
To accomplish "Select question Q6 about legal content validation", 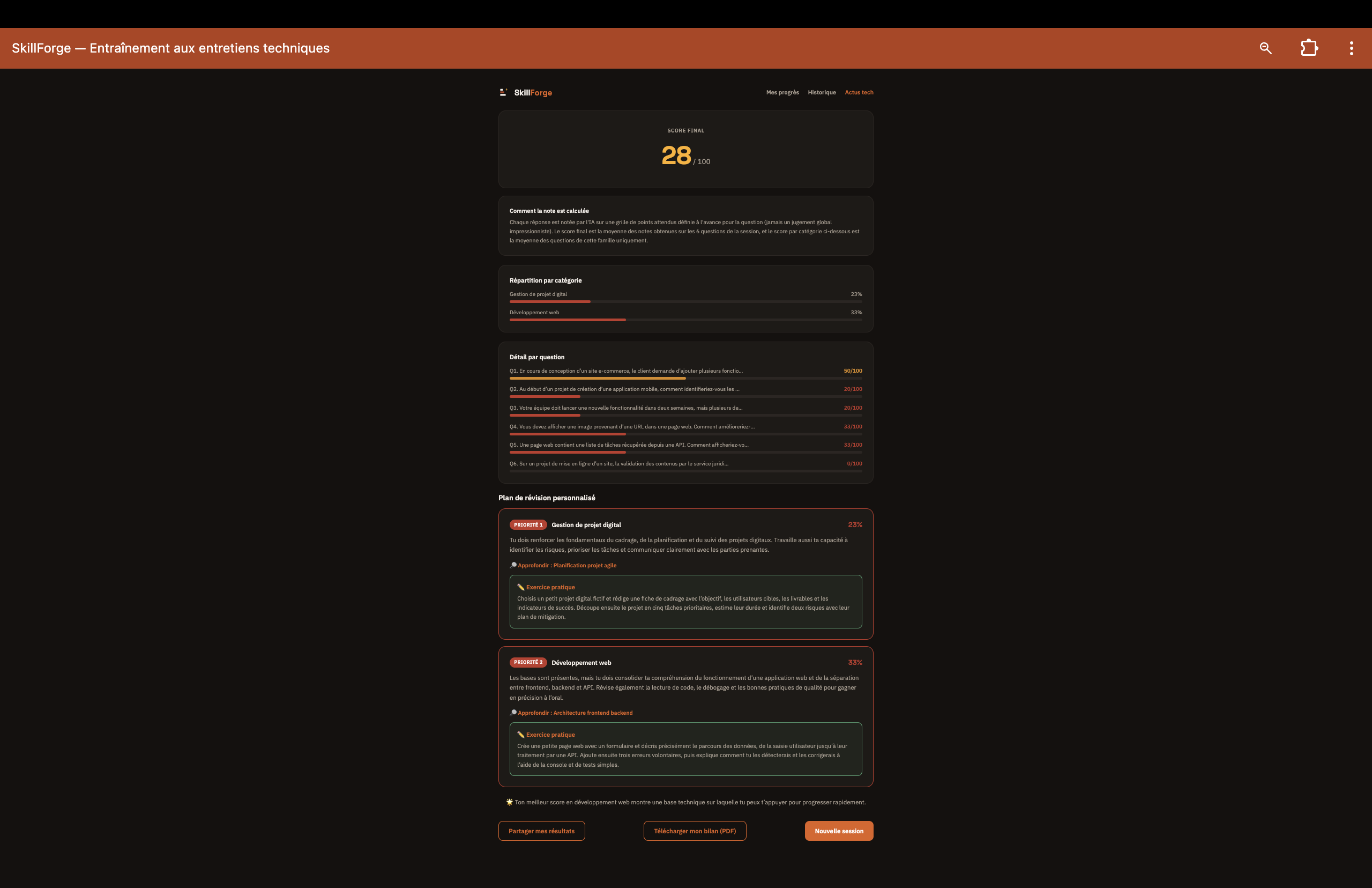I will pyautogui.click(x=619, y=464).
